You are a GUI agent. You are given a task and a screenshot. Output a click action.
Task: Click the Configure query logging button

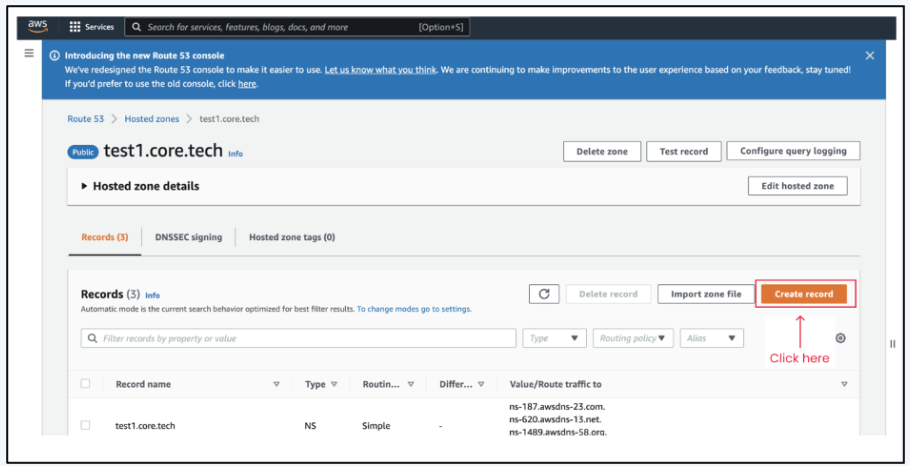[x=793, y=151]
